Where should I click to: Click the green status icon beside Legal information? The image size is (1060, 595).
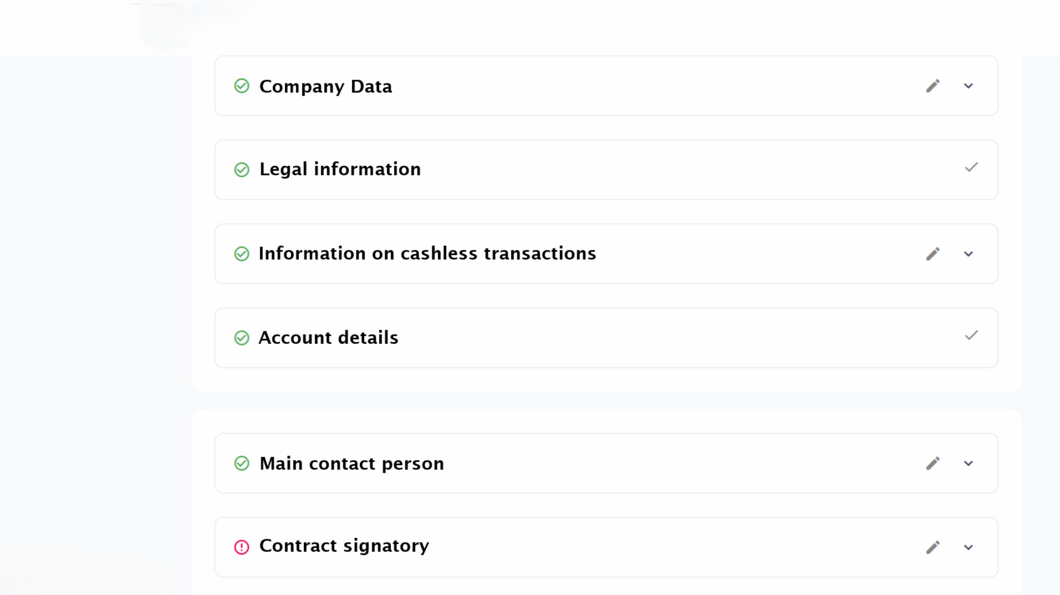241,170
